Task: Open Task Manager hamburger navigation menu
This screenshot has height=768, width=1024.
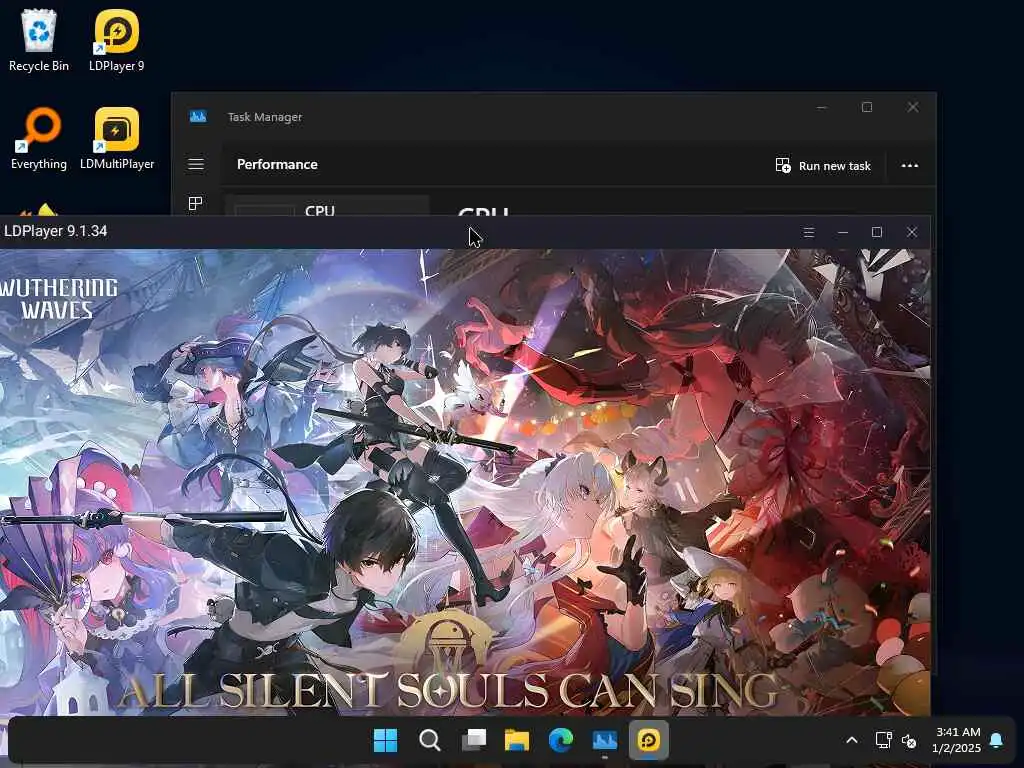Action: click(x=196, y=165)
